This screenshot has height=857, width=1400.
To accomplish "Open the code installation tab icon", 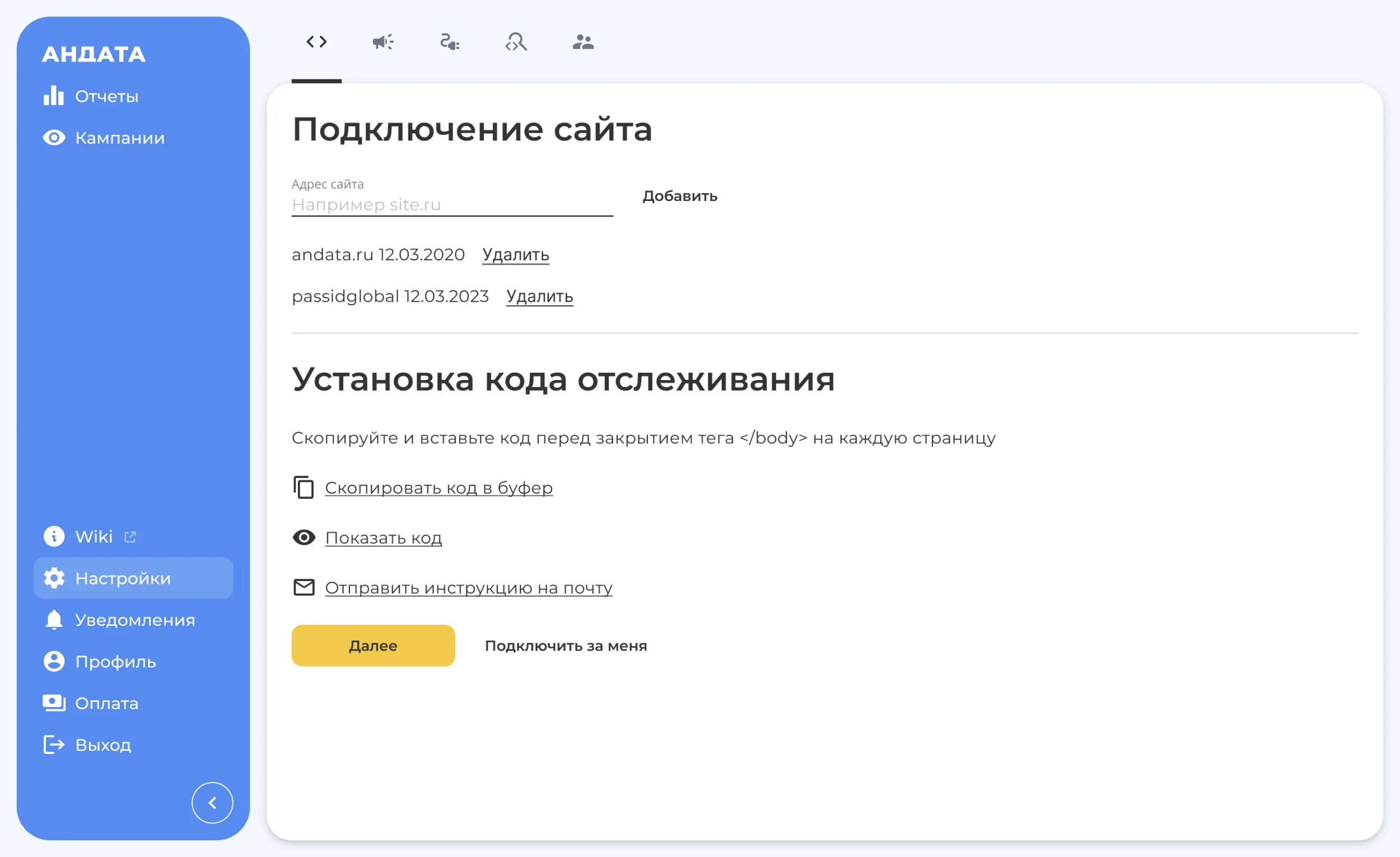I will pos(316,42).
